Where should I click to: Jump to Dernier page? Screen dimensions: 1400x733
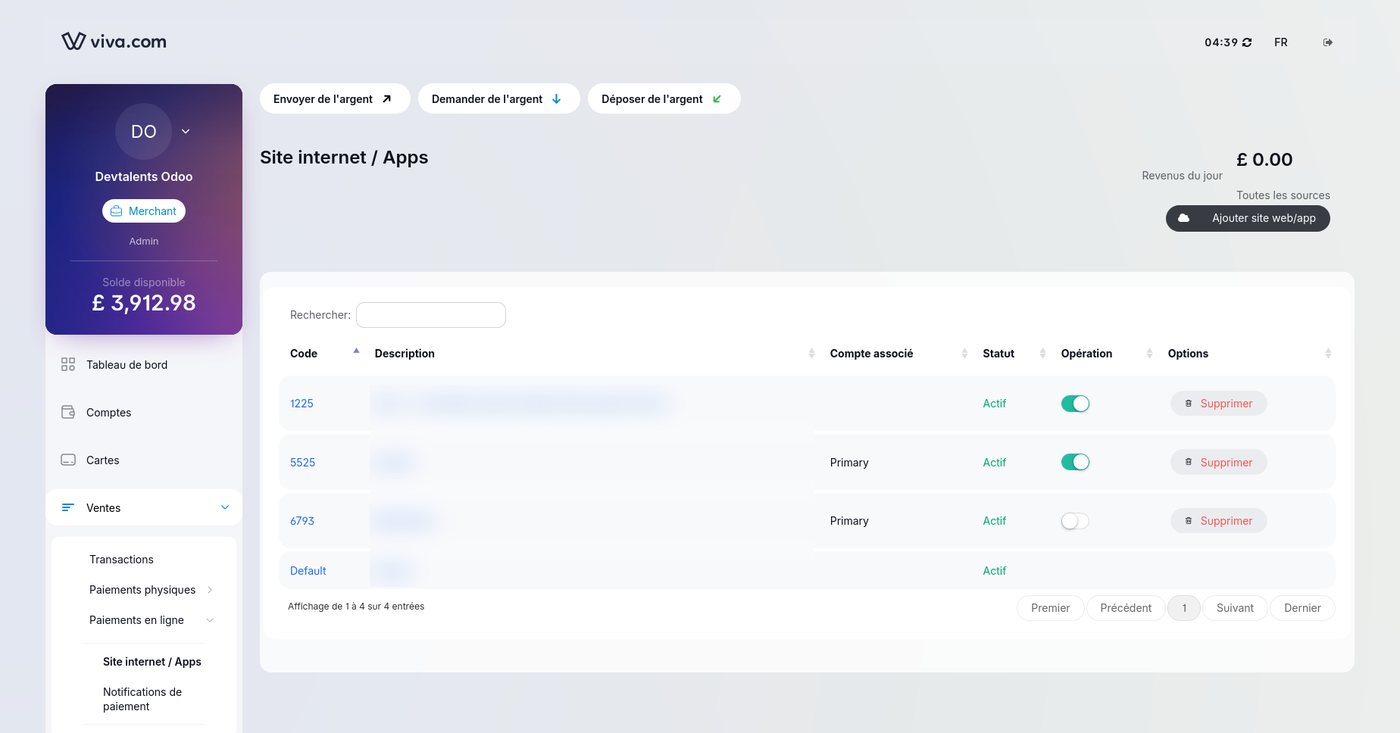1303,608
